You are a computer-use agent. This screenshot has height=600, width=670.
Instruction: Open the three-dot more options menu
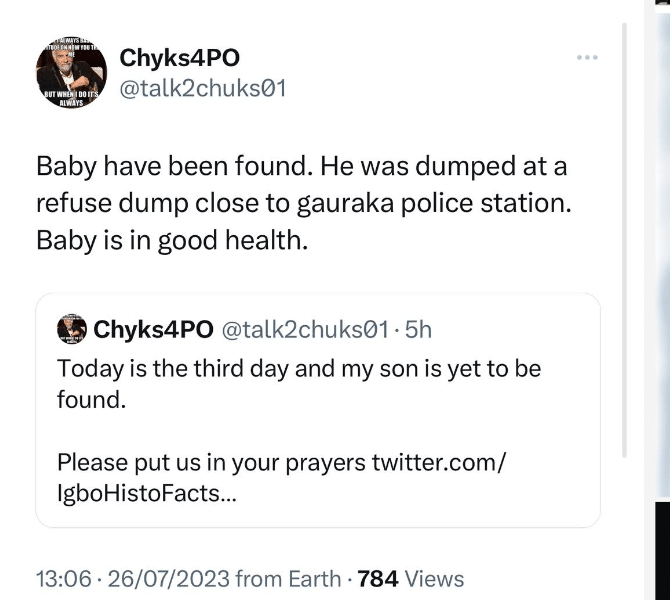pos(586,58)
